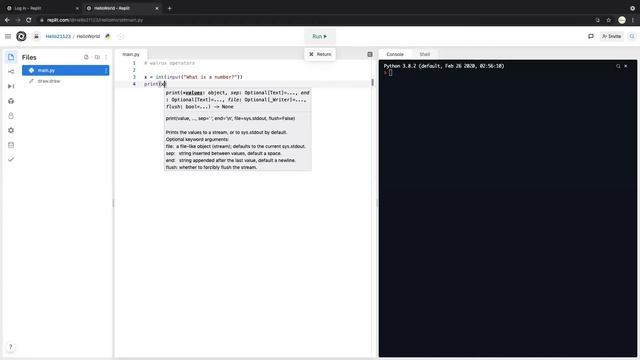Search the console with magnifier icon
Image resolution: width=640 pixels, height=360 pixels.
point(618,66)
